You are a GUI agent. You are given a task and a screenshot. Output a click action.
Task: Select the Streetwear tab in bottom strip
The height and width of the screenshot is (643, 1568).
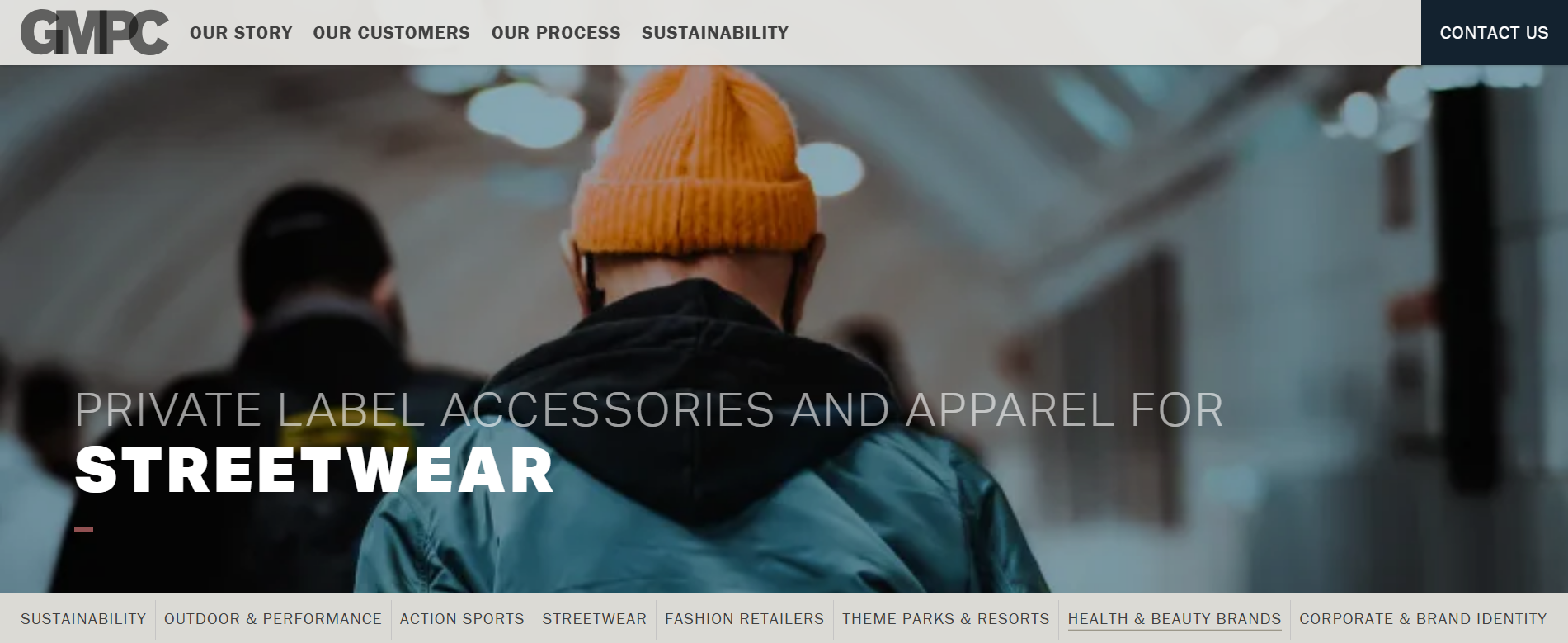pos(594,619)
